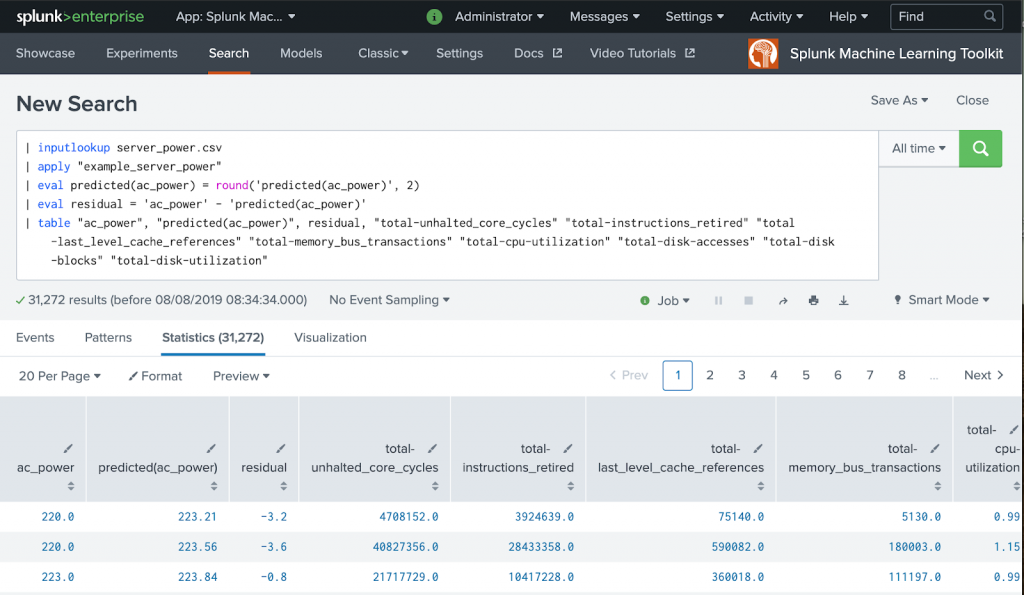
Task: Switch to the Events tab
Action: (35, 338)
